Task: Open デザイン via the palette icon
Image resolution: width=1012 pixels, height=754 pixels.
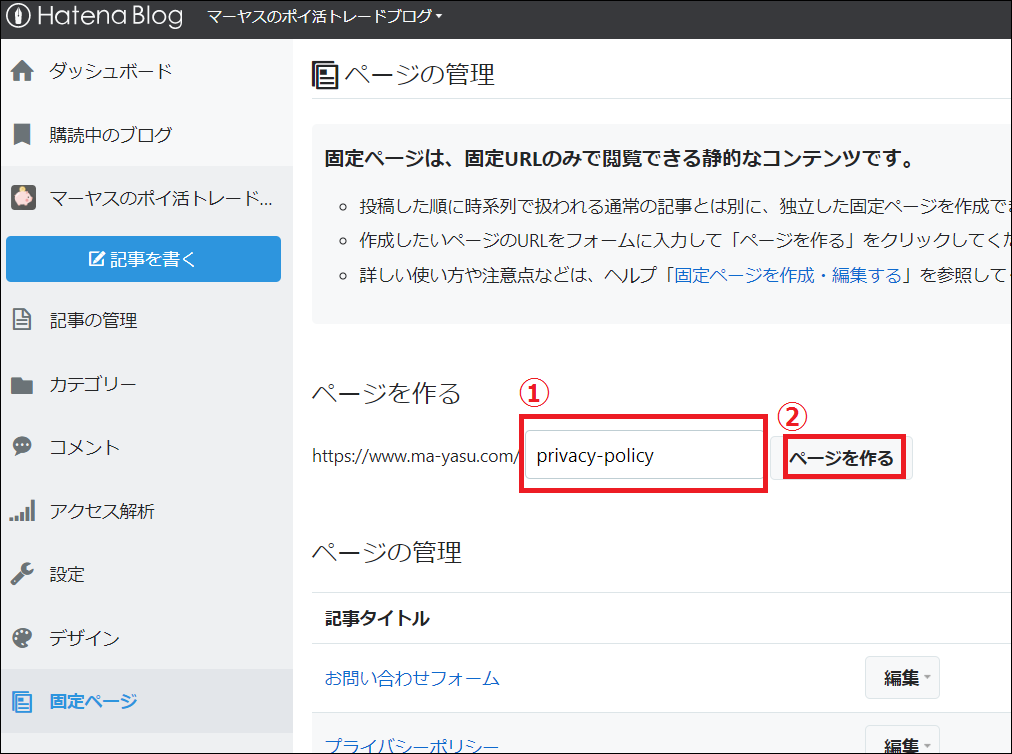Action: 22,637
